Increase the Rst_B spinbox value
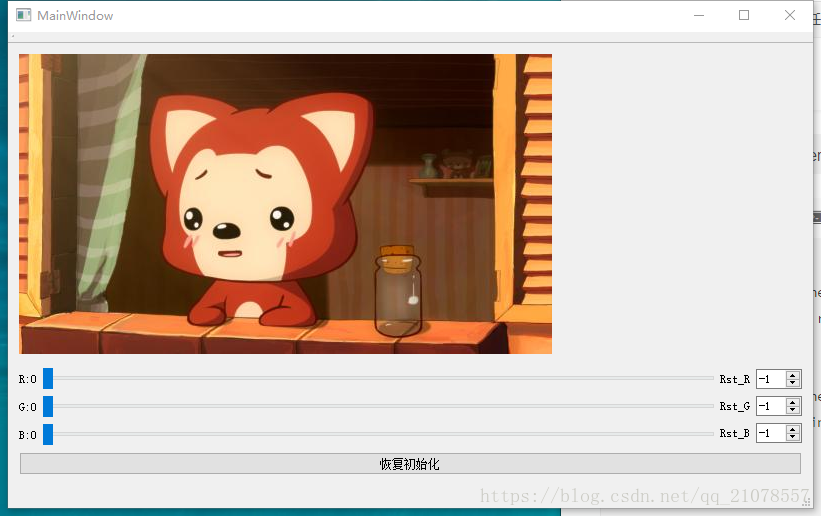 [793, 430]
